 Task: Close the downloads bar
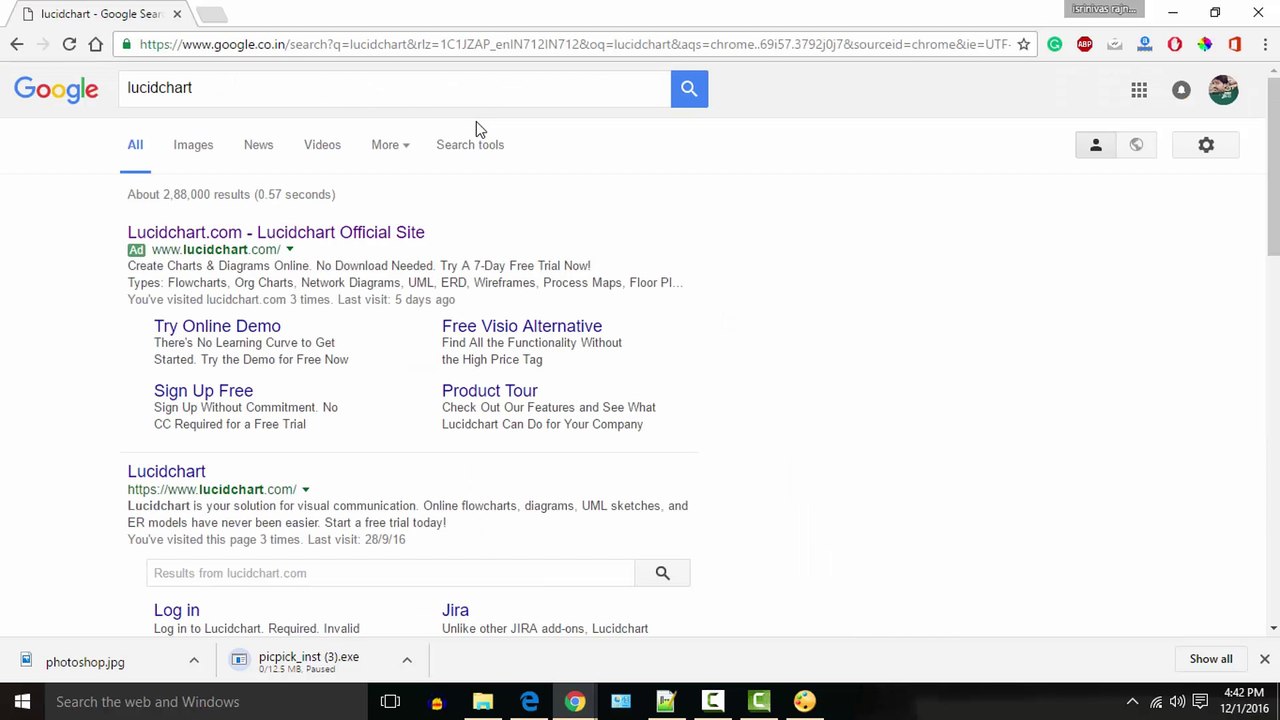coord(1264,659)
